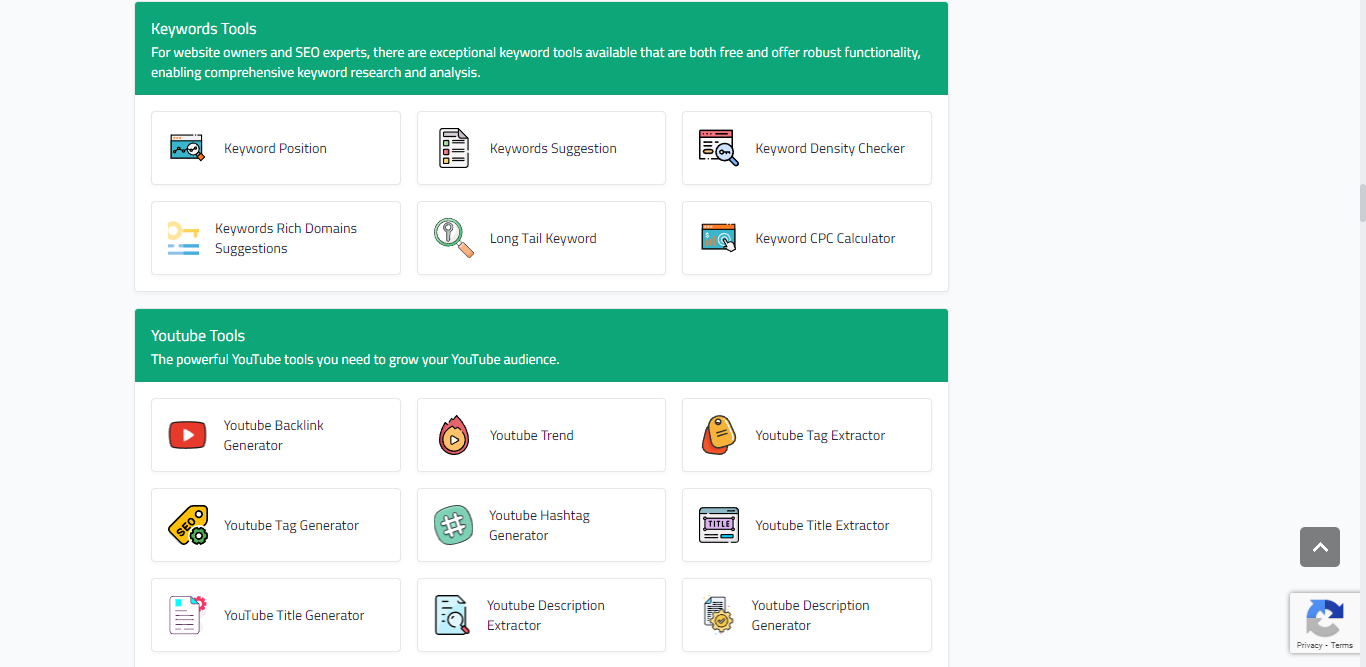Click the Keywords Suggestion checklist icon

point(454,148)
